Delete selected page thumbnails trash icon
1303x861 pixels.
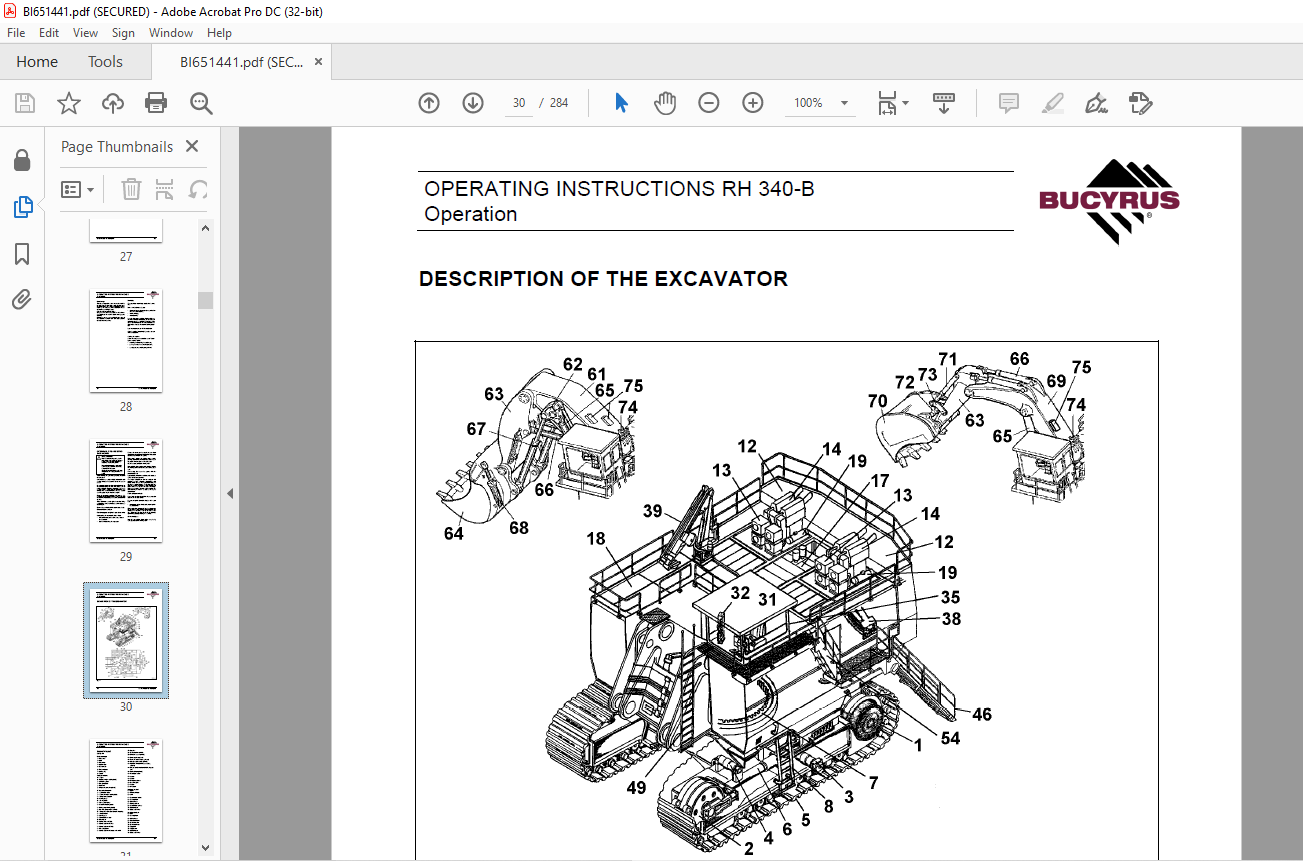click(131, 189)
